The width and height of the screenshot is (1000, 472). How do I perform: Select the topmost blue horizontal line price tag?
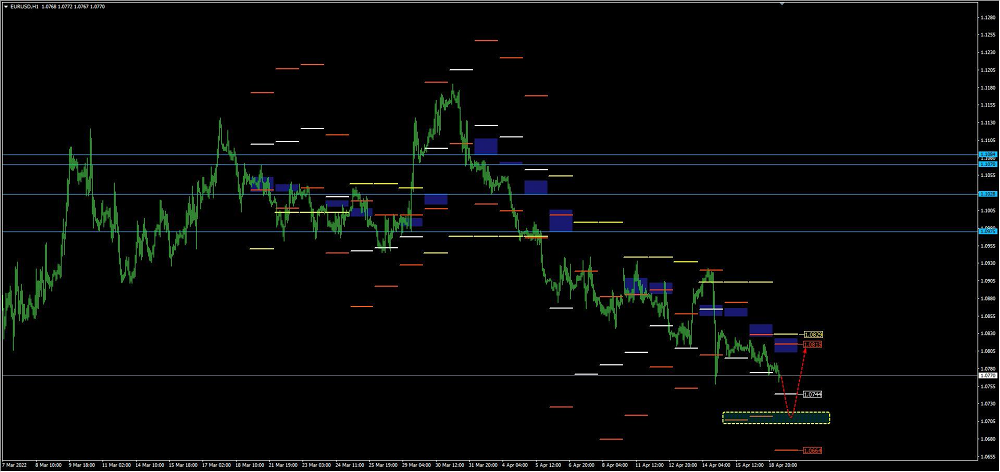(x=986, y=155)
